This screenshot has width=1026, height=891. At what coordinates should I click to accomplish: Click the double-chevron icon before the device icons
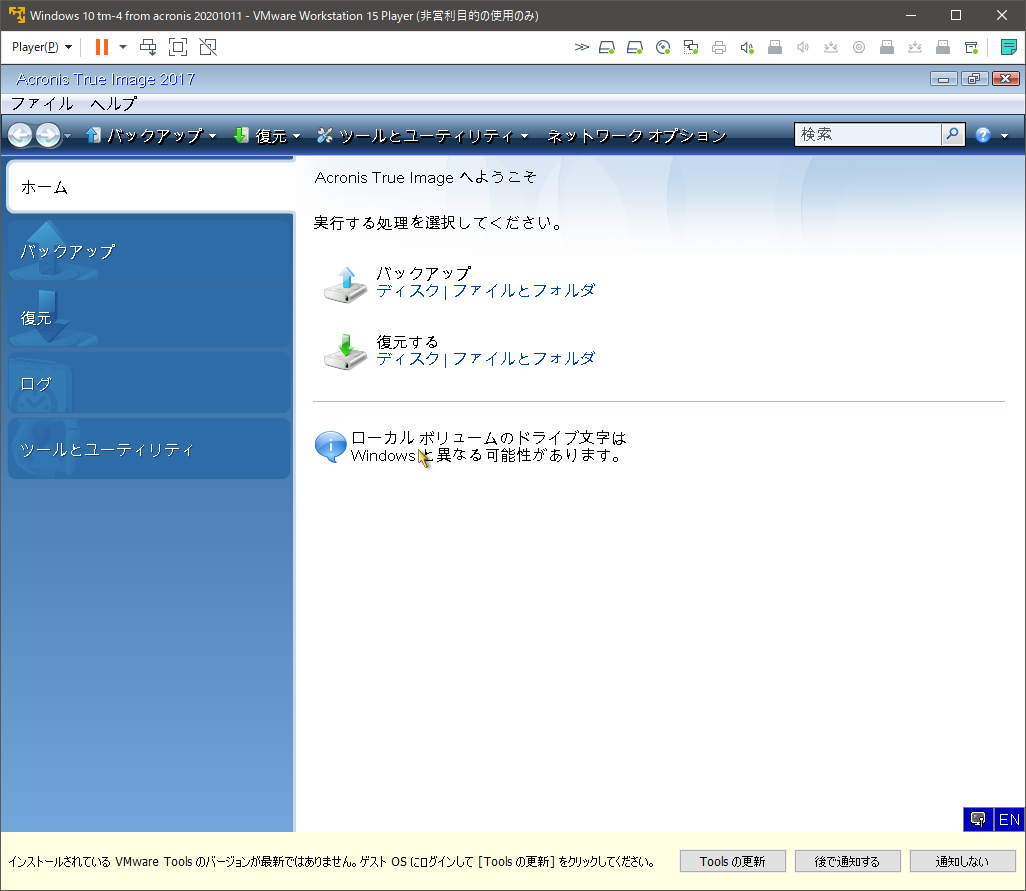[581, 47]
